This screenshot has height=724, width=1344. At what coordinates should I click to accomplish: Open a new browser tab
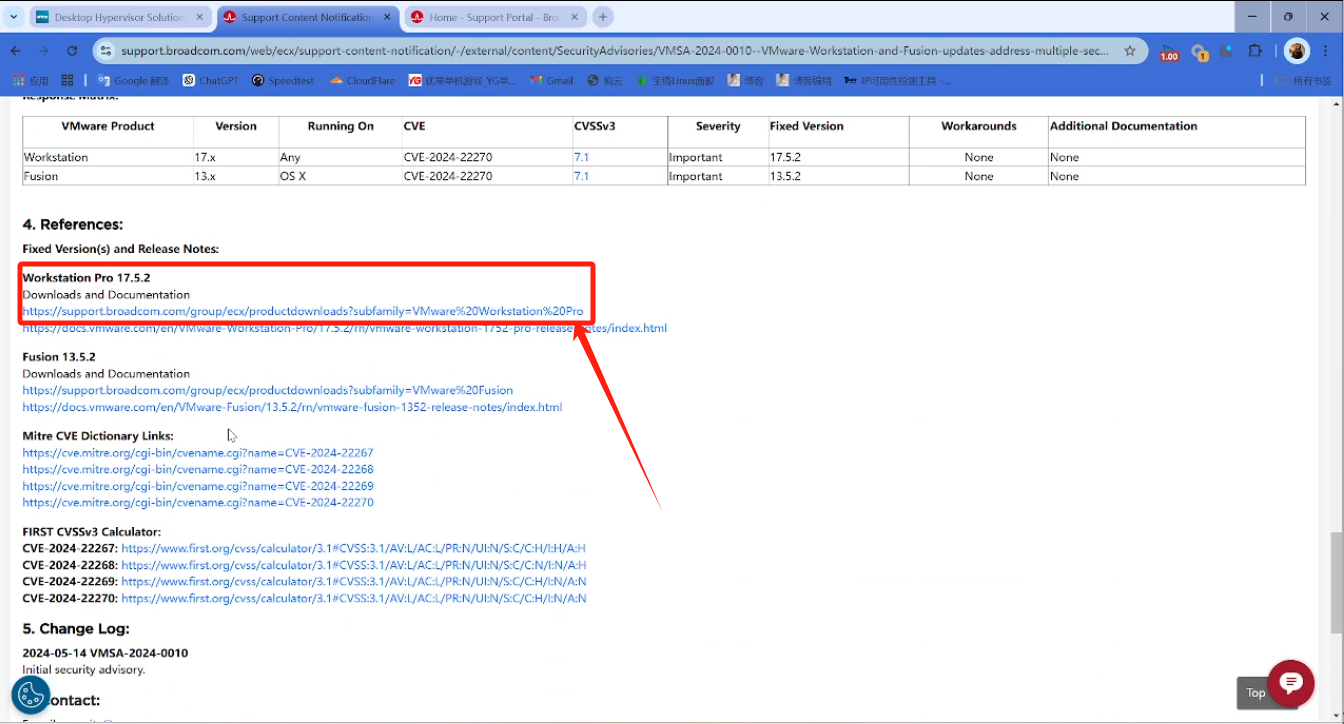tap(603, 17)
